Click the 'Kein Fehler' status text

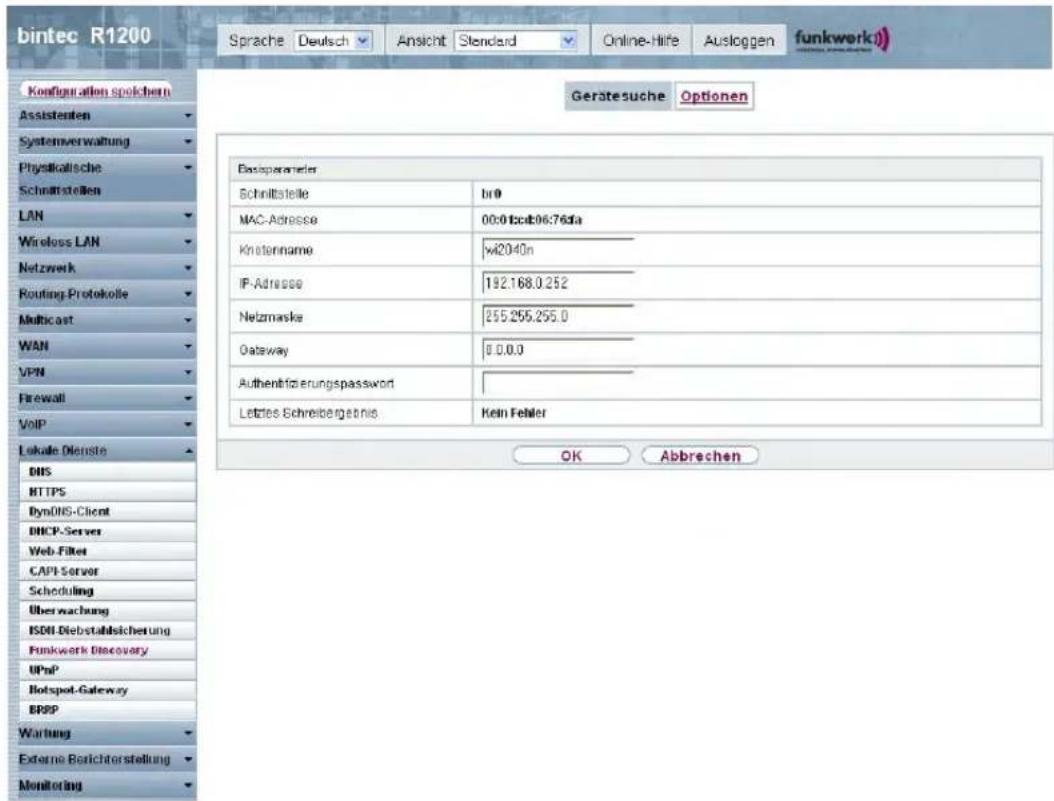[514, 413]
